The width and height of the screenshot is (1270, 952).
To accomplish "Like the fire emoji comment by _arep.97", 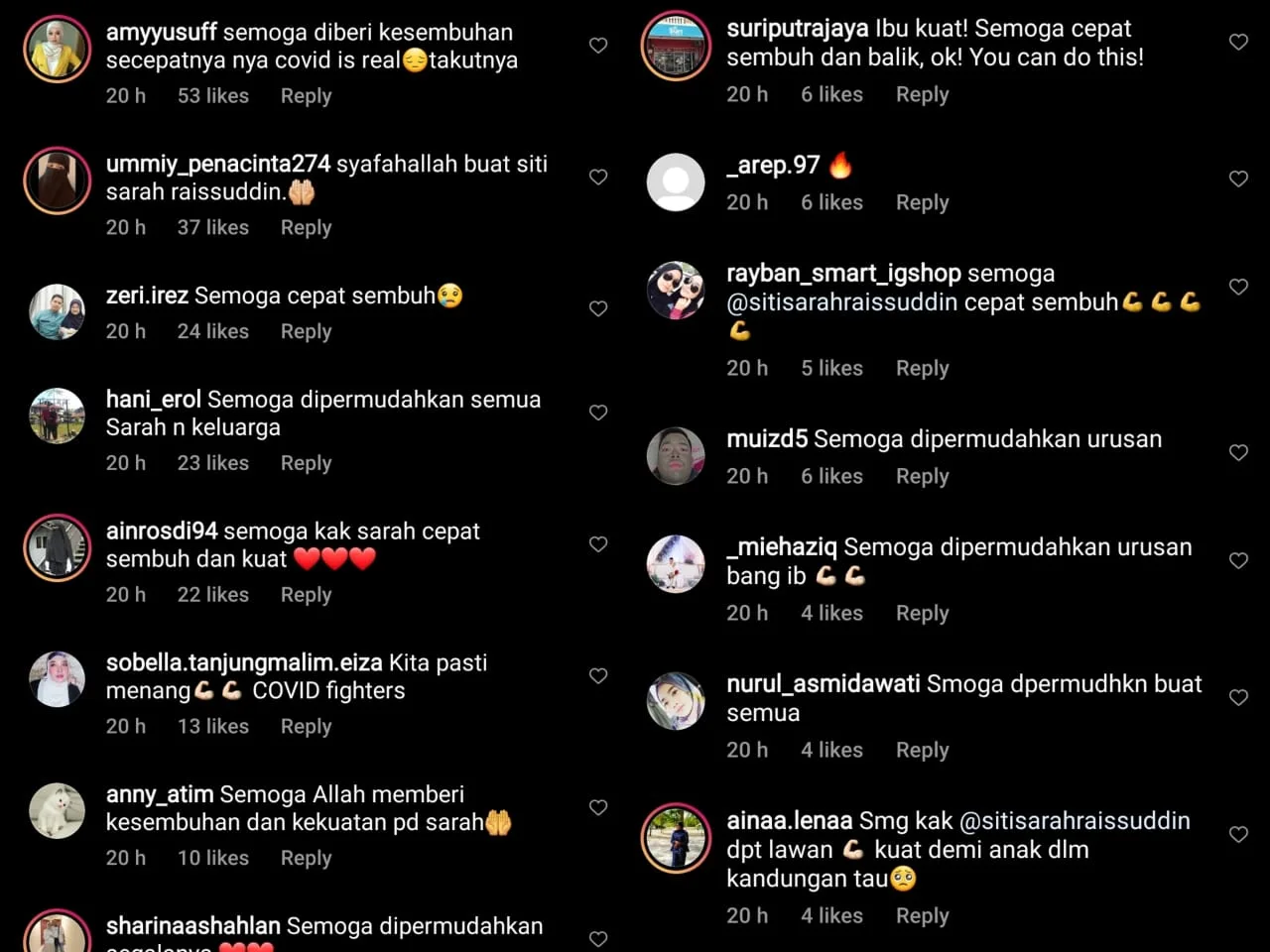I will (1238, 178).
